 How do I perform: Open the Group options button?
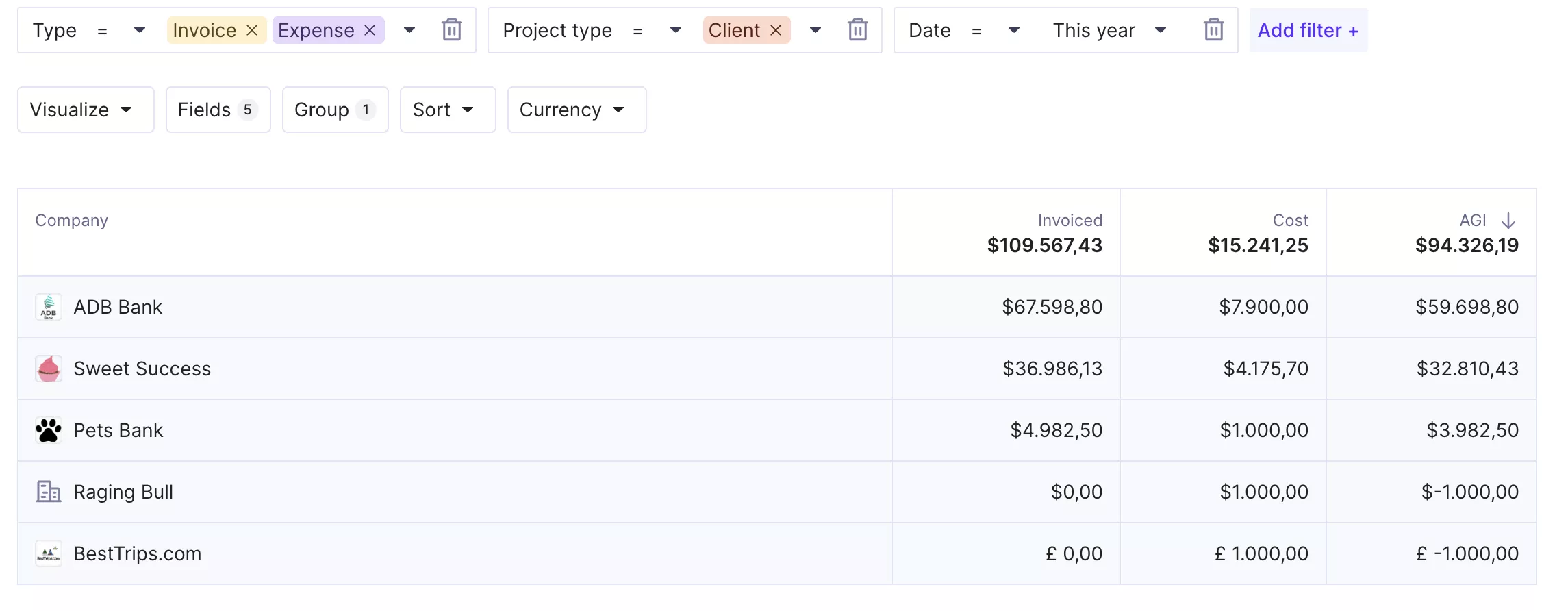(x=335, y=110)
